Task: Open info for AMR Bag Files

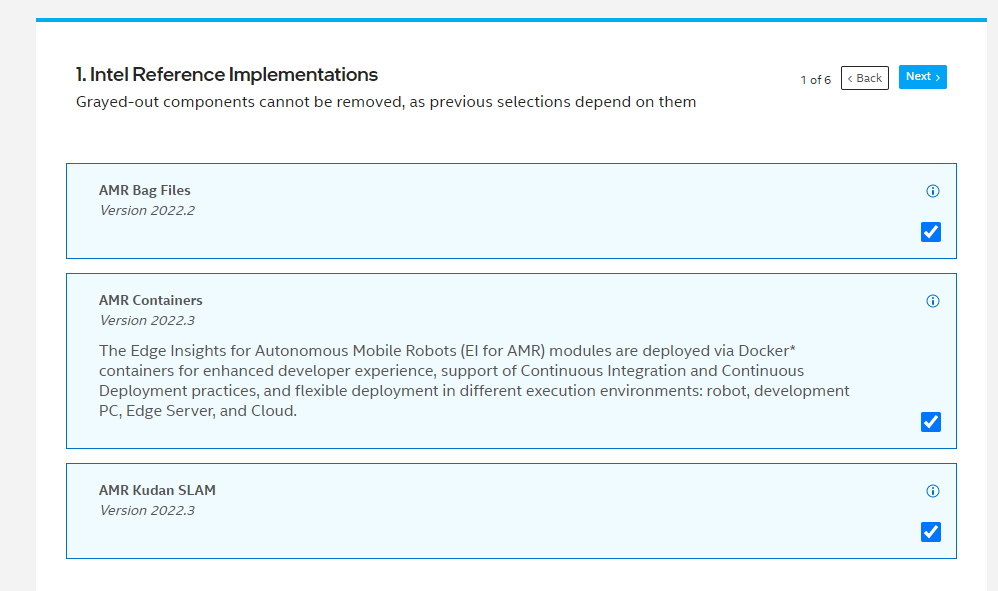Action: coord(933,191)
